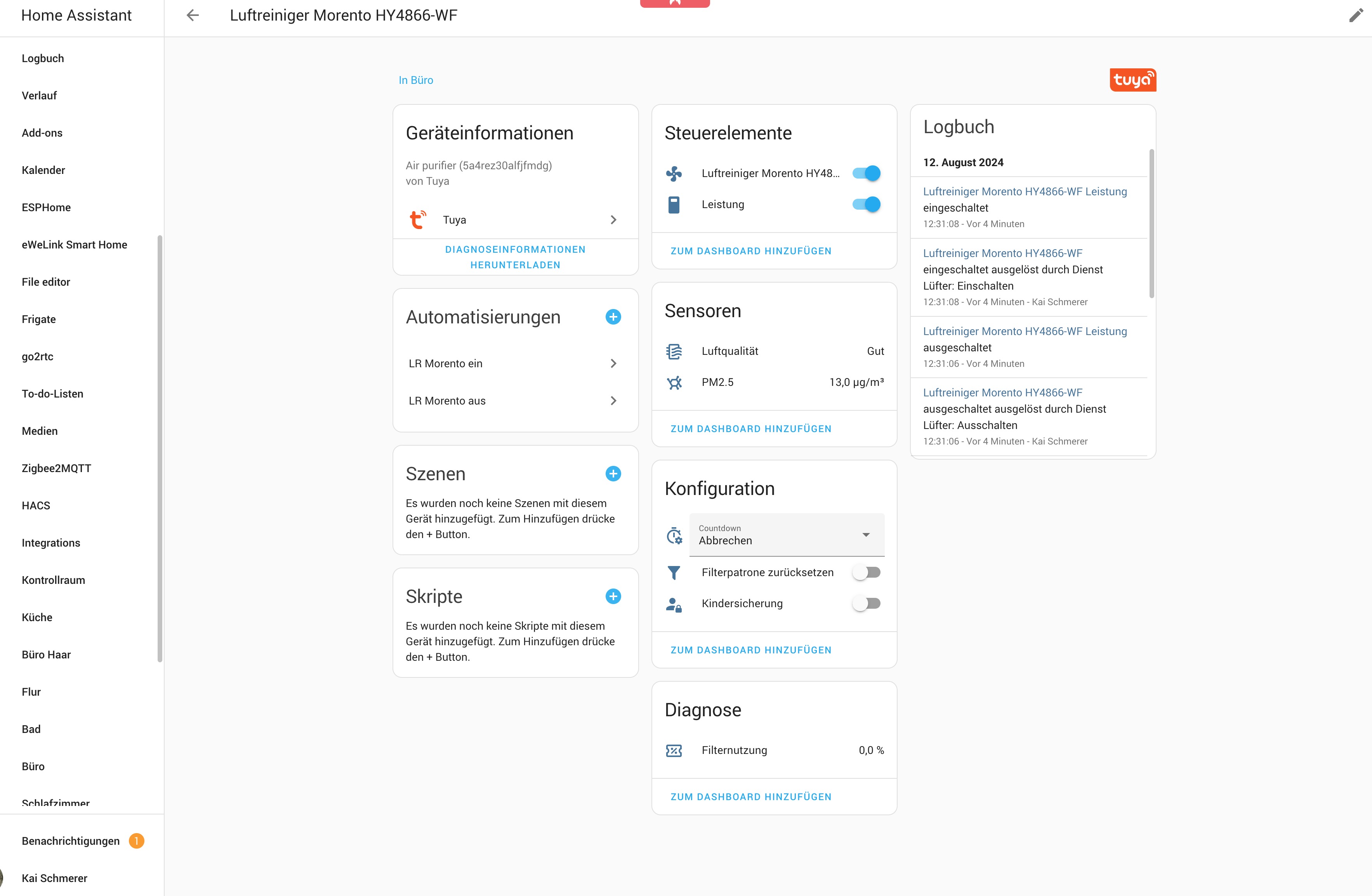Click the back arrow icon

coord(193,16)
